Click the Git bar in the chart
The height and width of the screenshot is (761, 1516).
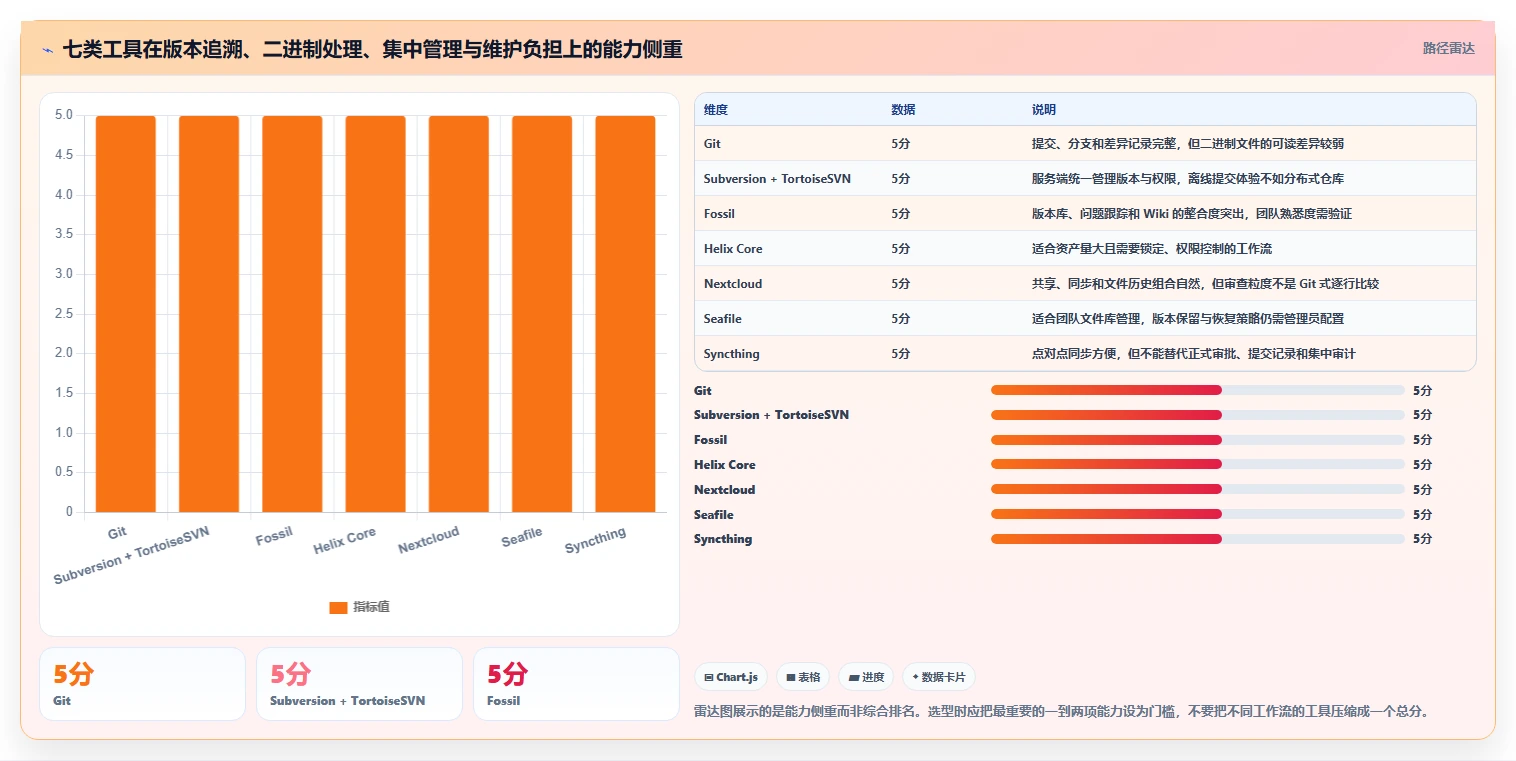126,314
